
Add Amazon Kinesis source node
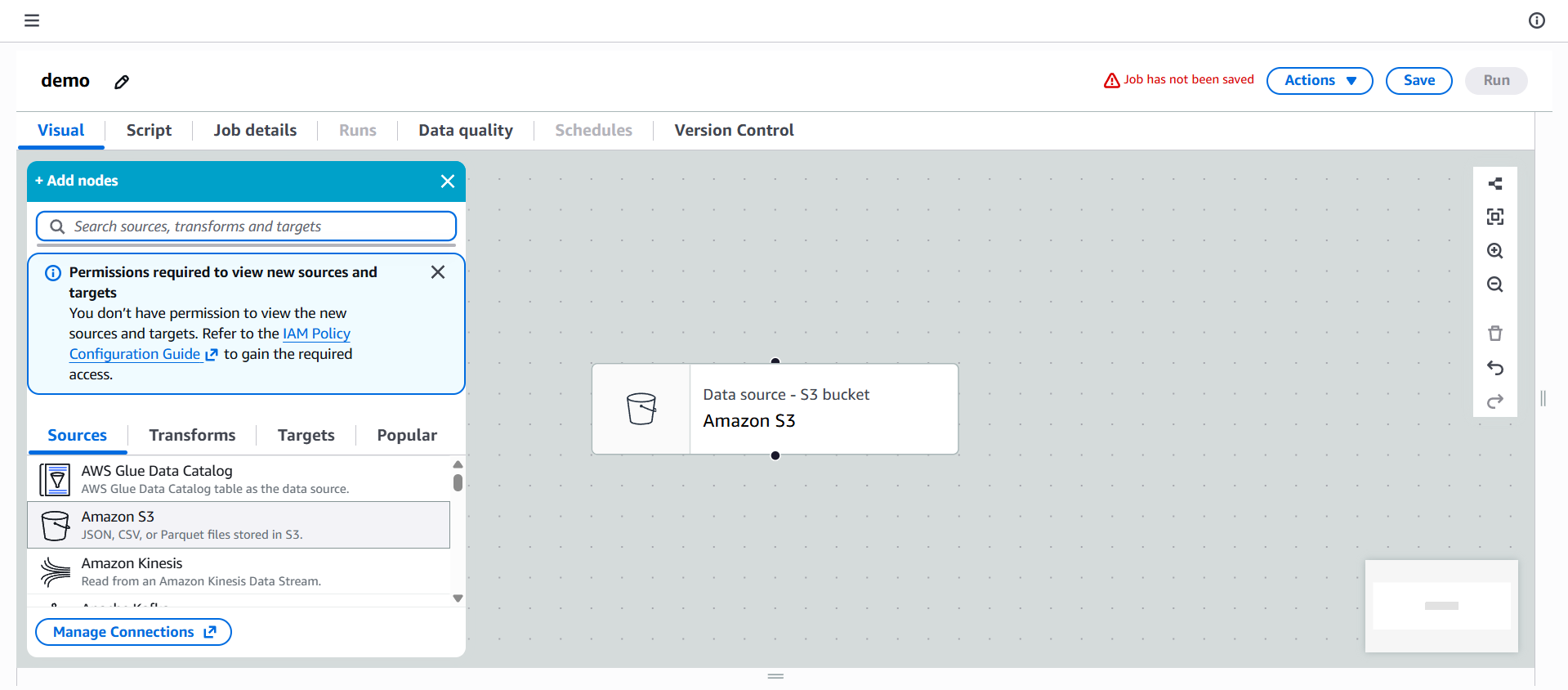[x=239, y=571]
